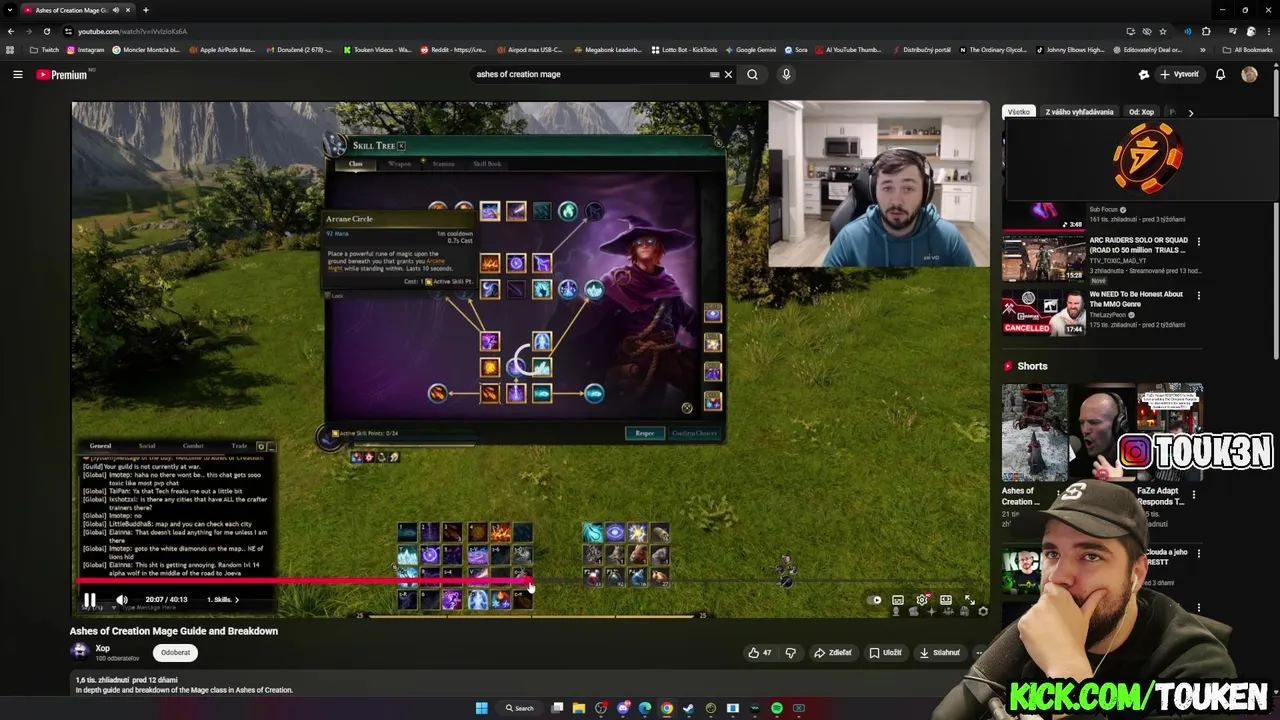1280x720 pixels.
Task: Open the All Bookmarks folder
Action: [x=1247, y=49]
